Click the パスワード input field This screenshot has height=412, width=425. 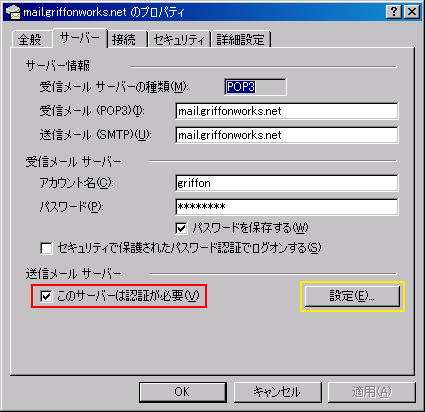coord(287,207)
